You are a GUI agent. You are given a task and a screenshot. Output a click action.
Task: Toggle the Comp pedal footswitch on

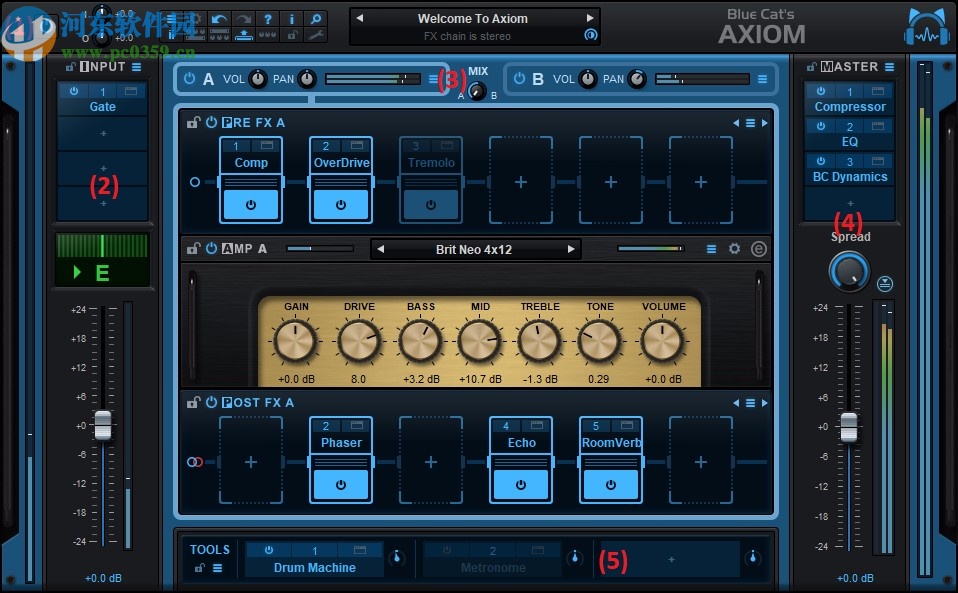pos(250,204)
